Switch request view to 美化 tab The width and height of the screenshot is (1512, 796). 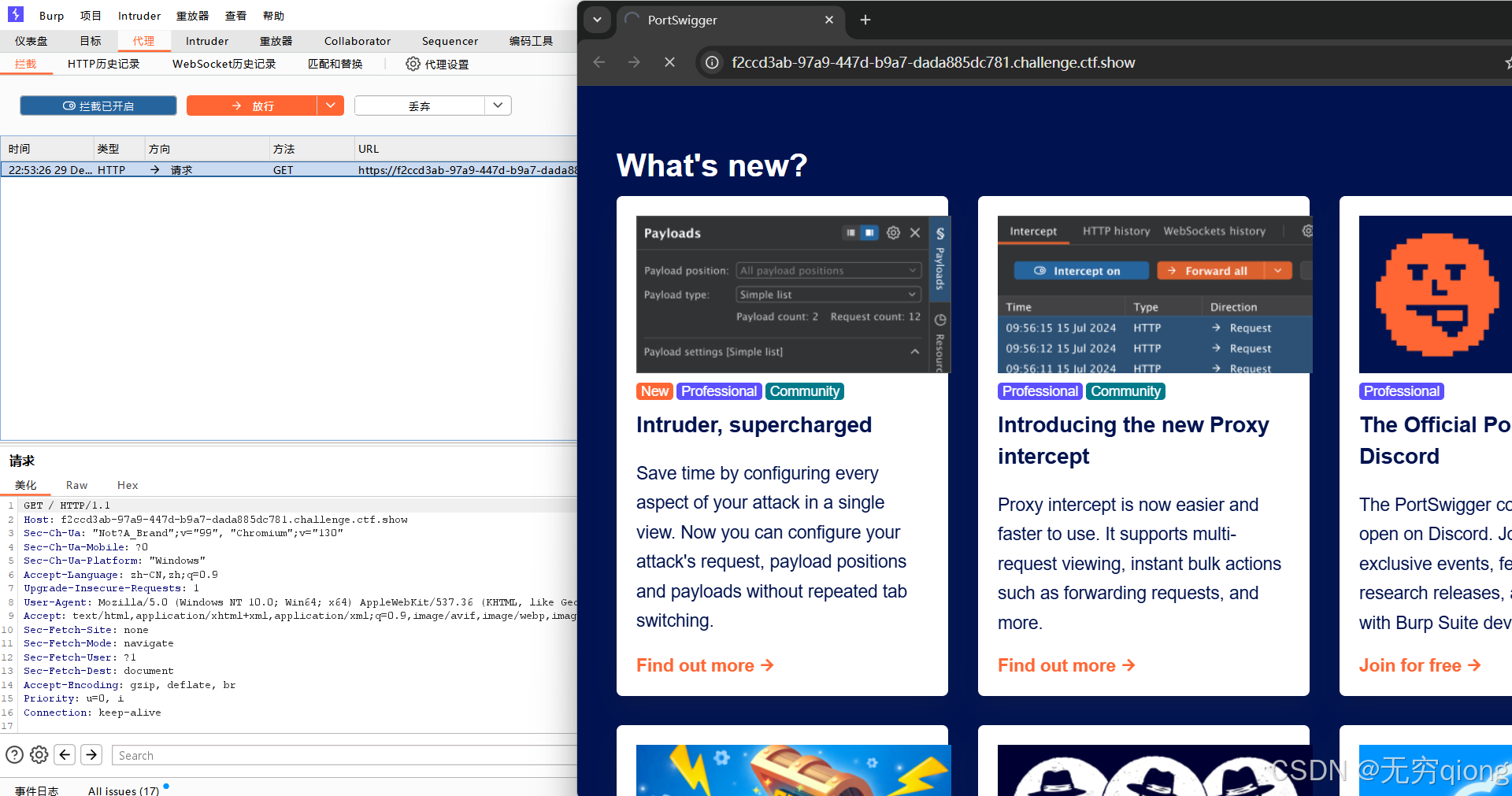point(26,485)
